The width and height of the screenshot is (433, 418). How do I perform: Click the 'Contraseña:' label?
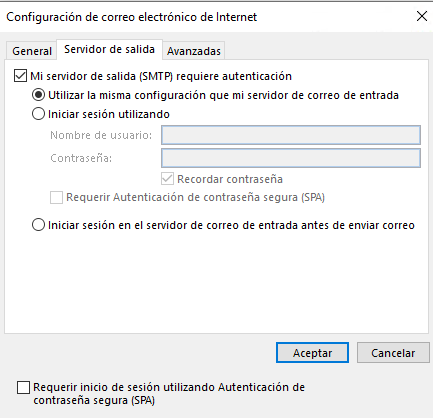click(81, 158)
